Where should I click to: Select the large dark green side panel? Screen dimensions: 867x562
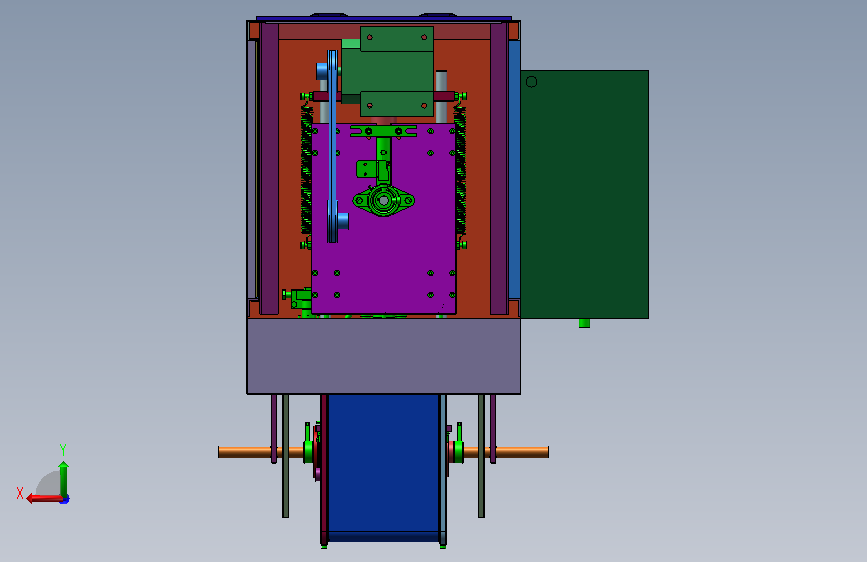(584, 194)
